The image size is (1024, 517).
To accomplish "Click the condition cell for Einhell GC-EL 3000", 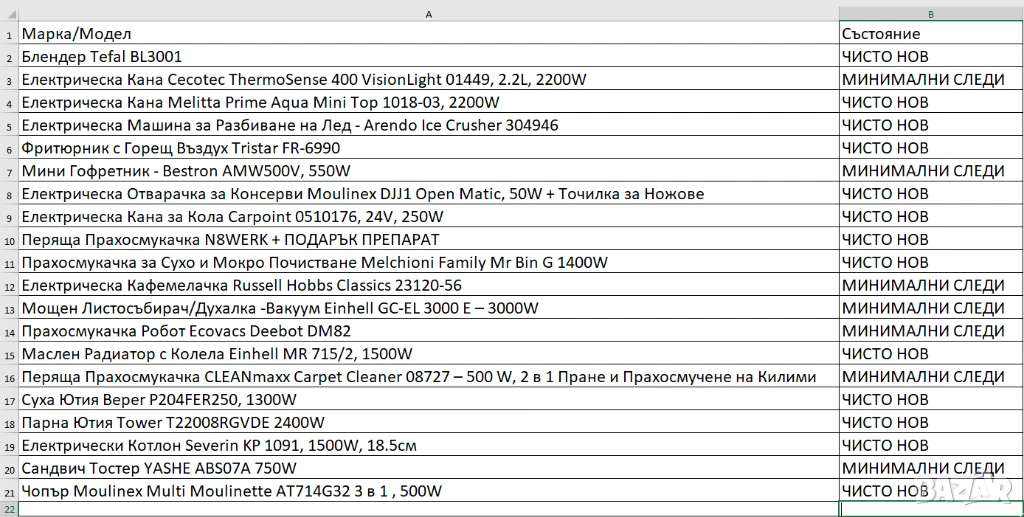I will (930, 308).
